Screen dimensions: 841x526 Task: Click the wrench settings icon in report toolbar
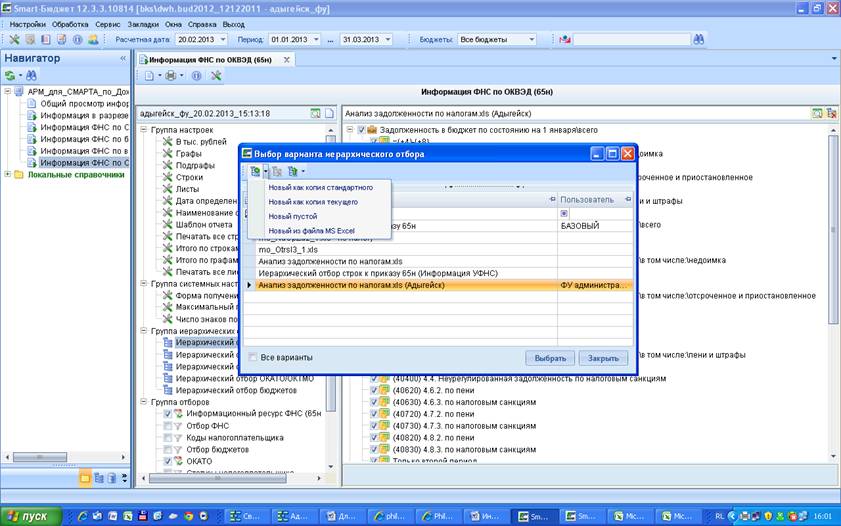tap(216, 76)
